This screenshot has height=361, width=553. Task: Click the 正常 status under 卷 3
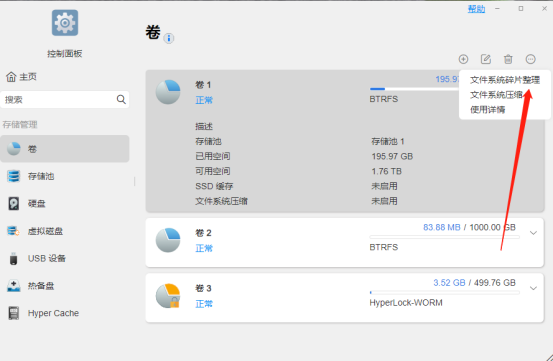point(204,304)
